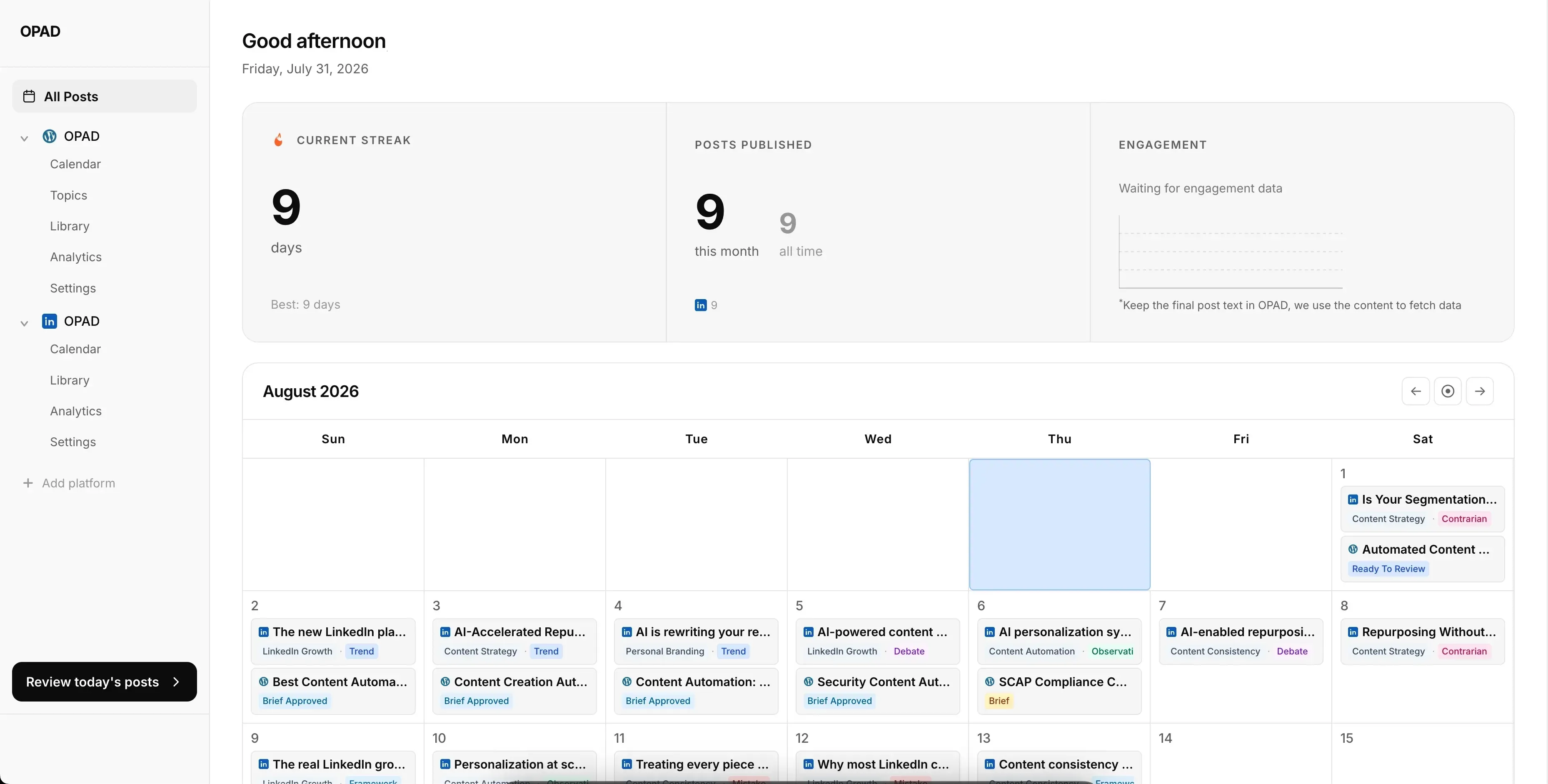Collapse the WordPress OPAD section
The height and width of the screenshot is (784, 1548).
click(x=24, y=138)
